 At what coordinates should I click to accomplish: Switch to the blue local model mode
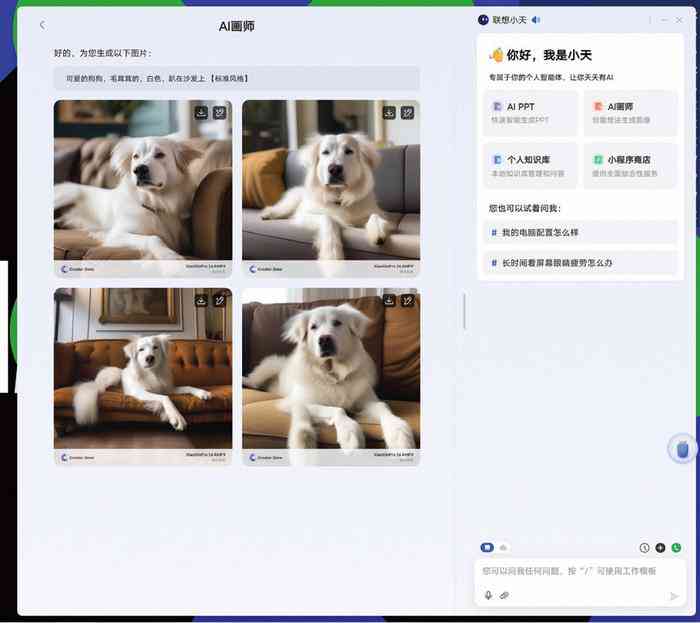point(487,547)
